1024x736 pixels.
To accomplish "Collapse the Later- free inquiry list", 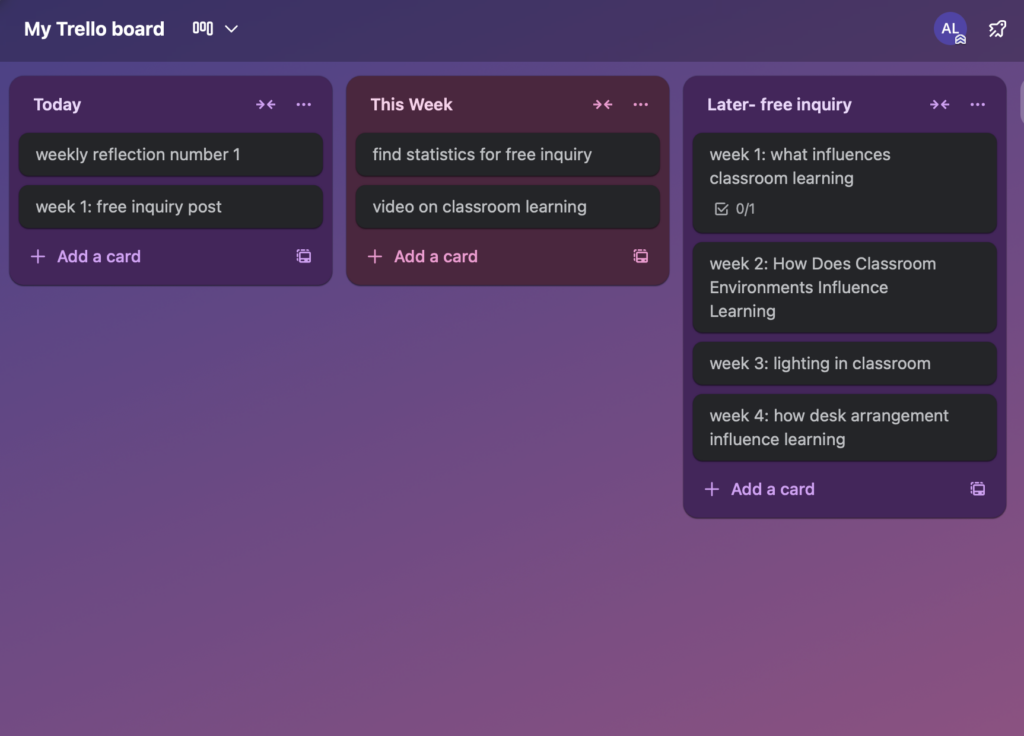I will [x=939, y=105].
